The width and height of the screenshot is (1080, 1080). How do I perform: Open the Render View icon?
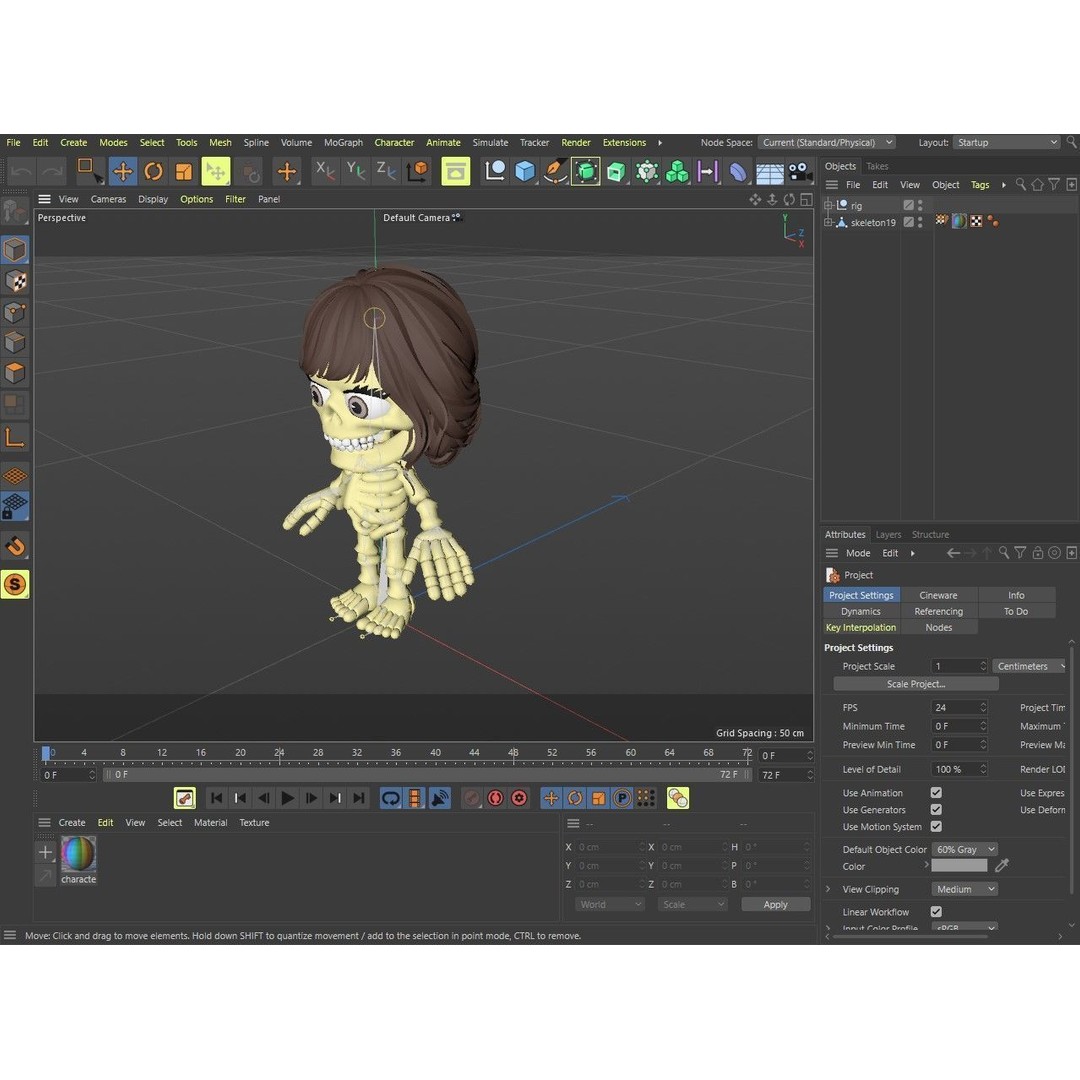click(455, 172)
